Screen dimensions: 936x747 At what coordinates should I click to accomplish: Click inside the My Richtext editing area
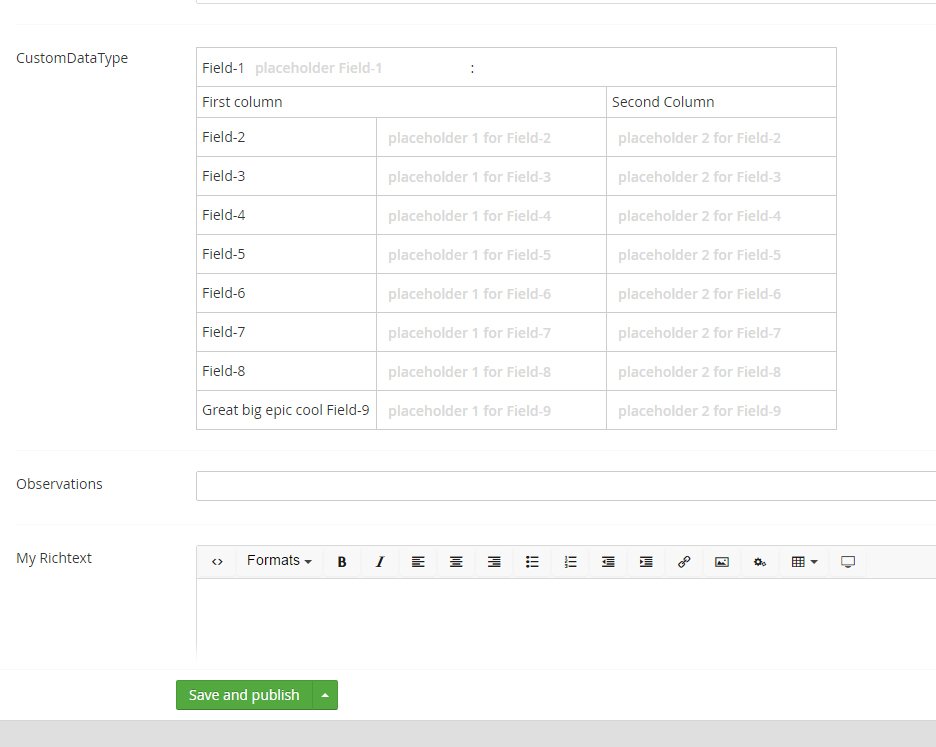tap(566, 618)
